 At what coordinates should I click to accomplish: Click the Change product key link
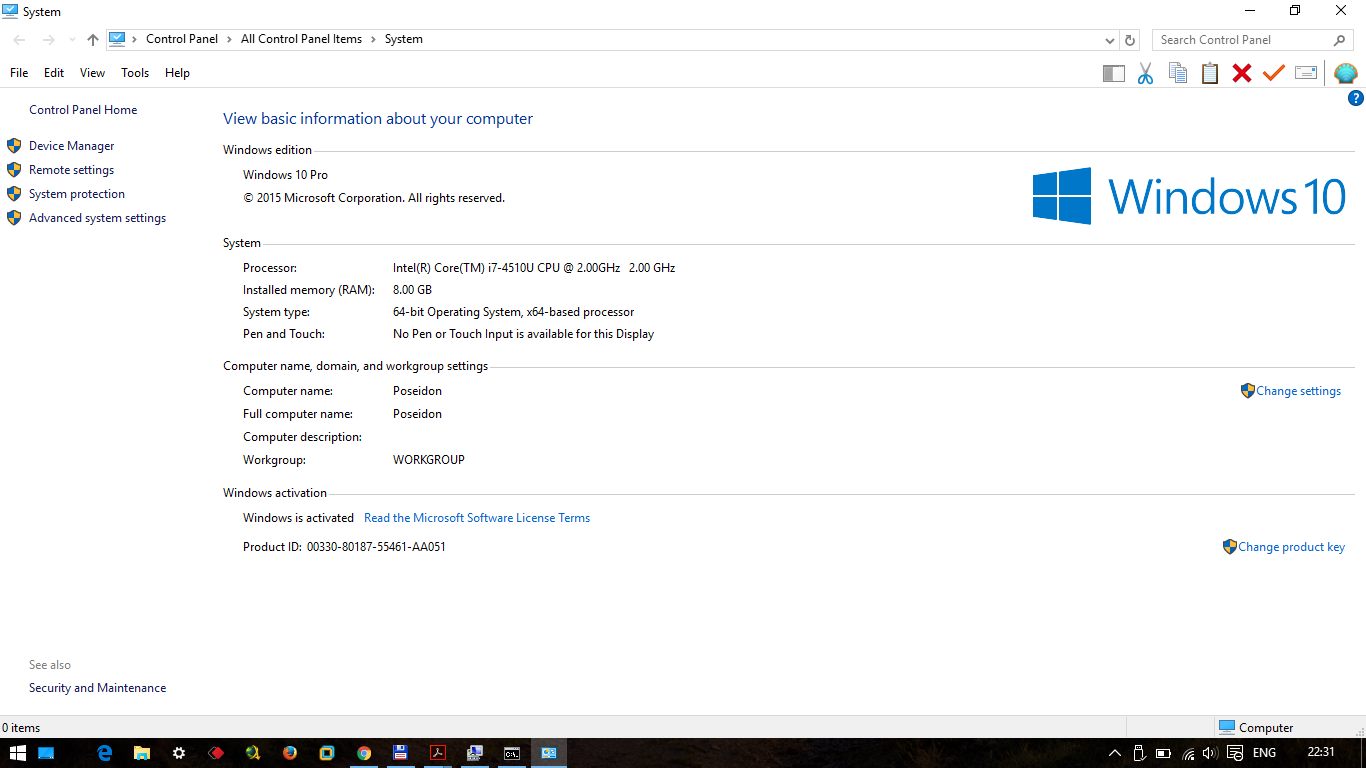point(1291,547)
